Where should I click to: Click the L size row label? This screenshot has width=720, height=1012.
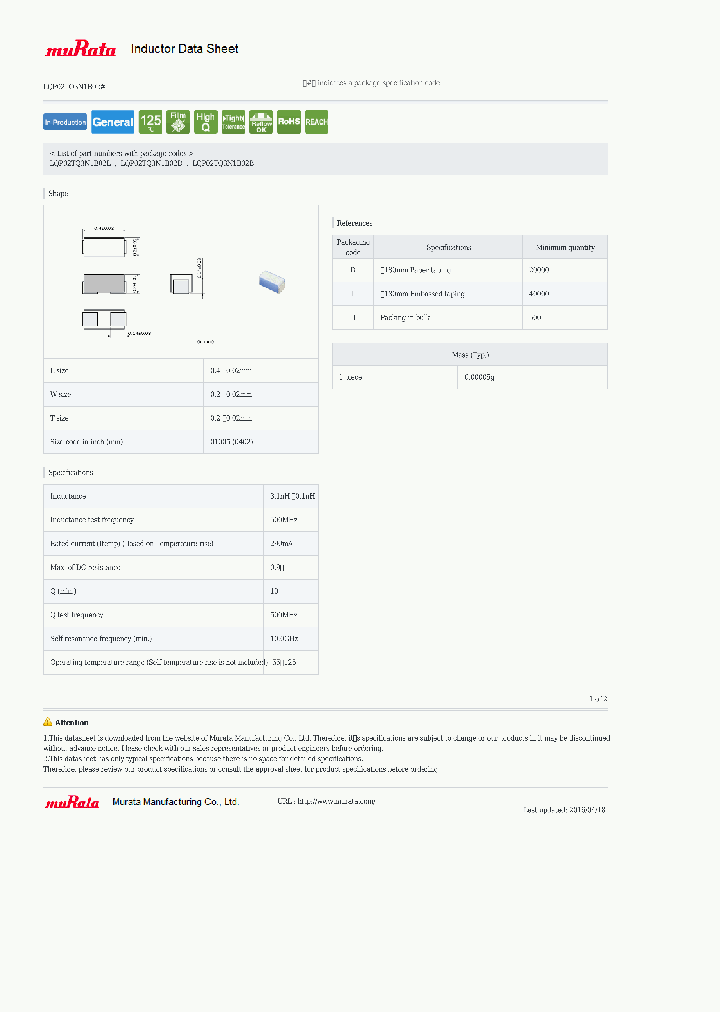coord(59,370)
